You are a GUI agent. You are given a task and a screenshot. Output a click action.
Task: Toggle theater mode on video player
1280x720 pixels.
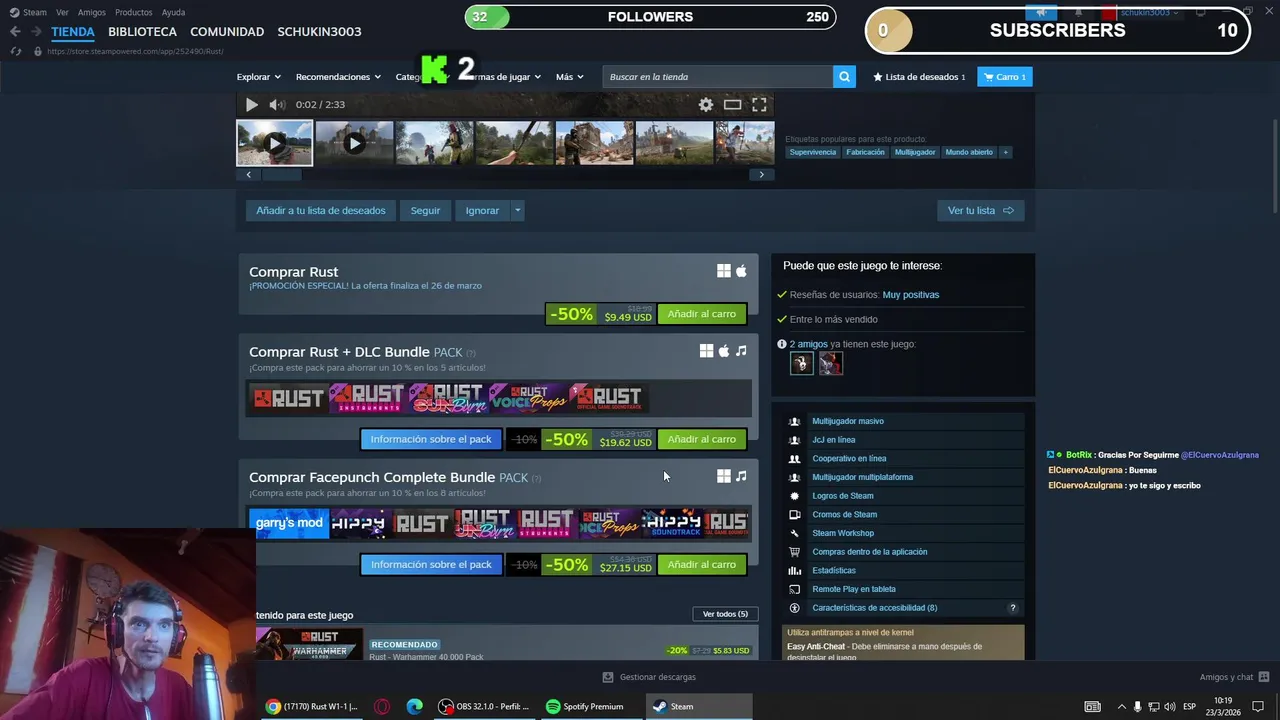tap(733, 104)
